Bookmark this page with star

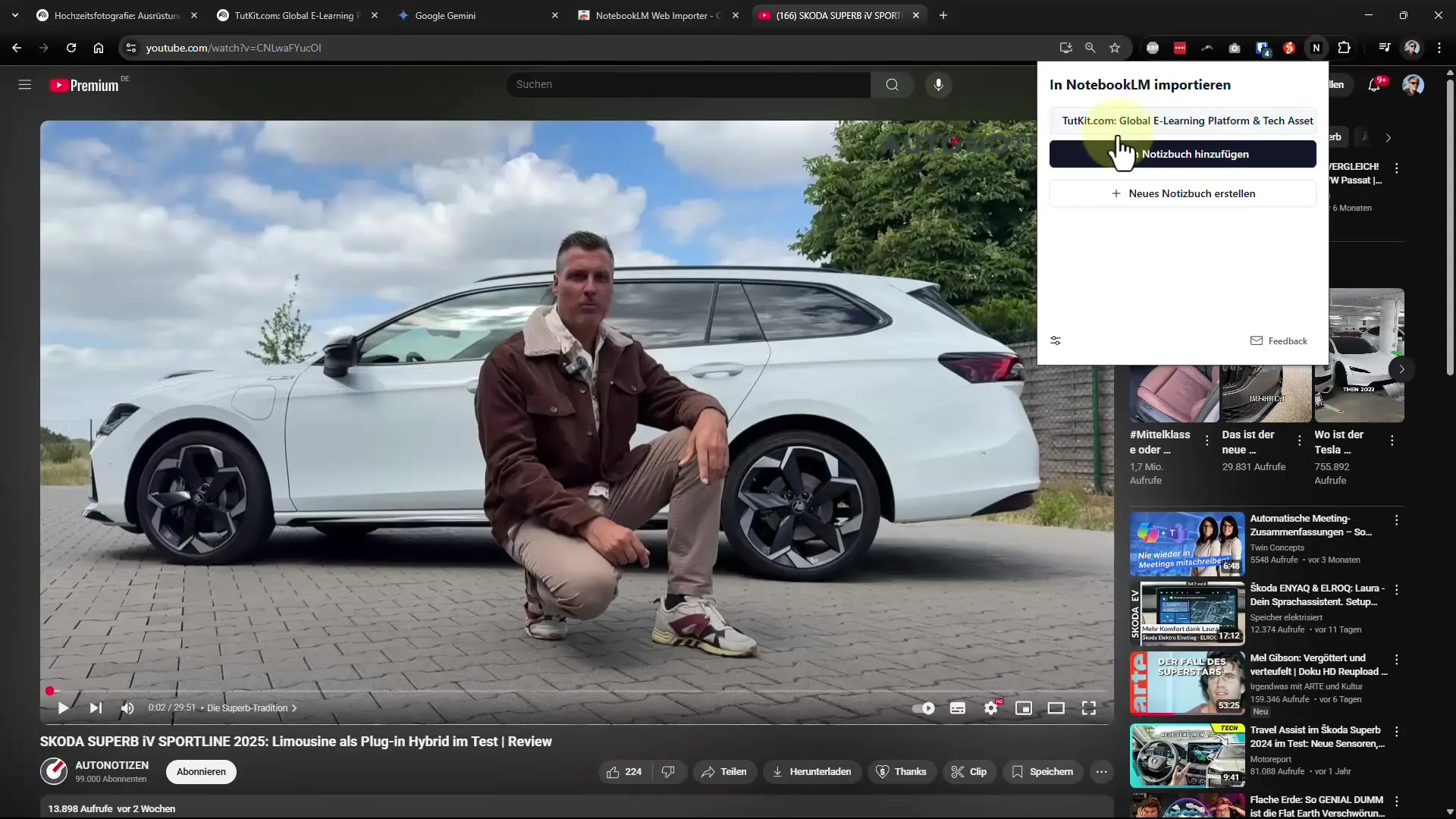pyautogui.click(x=1115, y=48)
